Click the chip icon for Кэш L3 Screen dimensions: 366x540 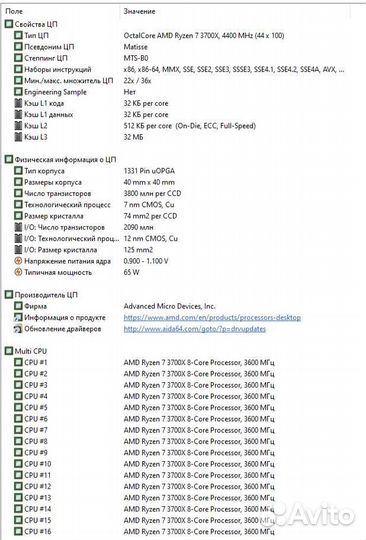coord(18,137)
